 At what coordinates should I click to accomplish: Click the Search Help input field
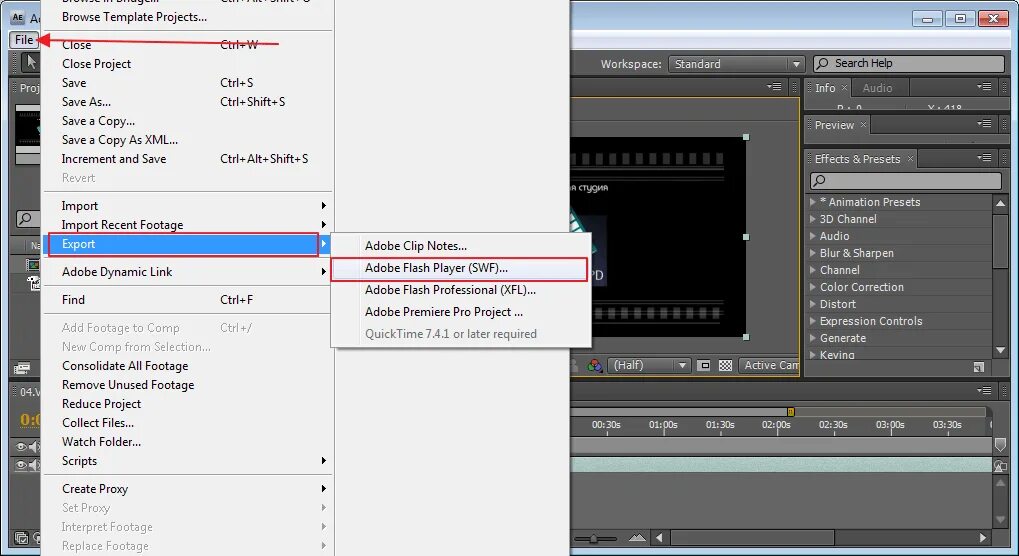coord(909,64)
